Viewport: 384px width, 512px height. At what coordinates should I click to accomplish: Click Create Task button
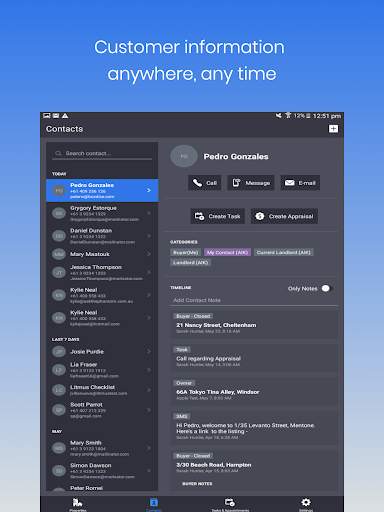tap(218, 216)
